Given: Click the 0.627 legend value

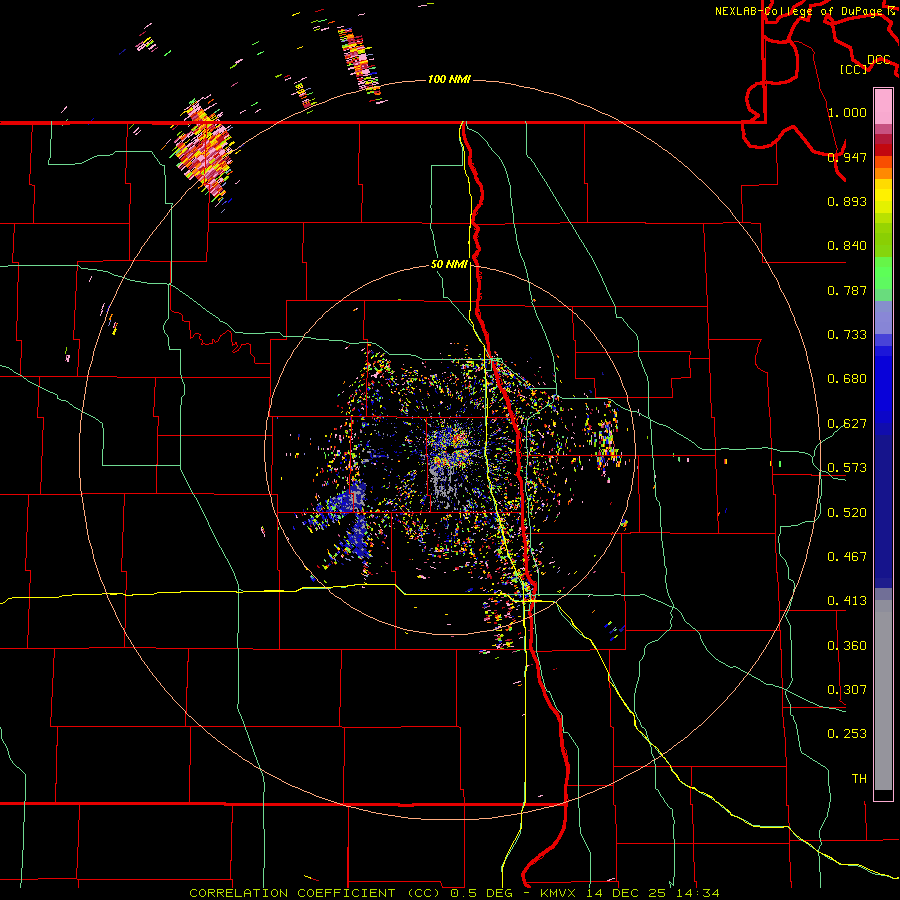Looking at the screenshot, I should point(847,424).
